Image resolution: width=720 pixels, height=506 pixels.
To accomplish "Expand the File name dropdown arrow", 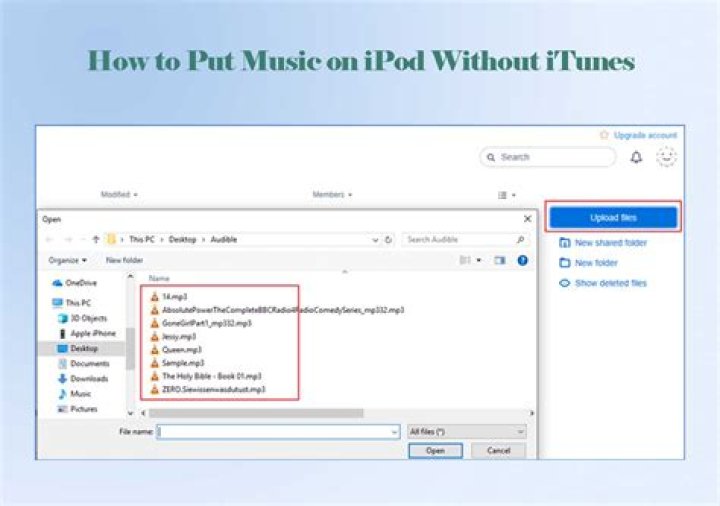I will coord(394,432).
